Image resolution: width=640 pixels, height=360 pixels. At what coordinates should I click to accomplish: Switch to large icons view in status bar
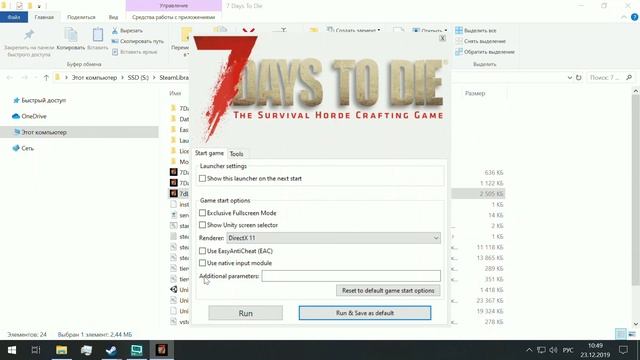coord(632,334)
